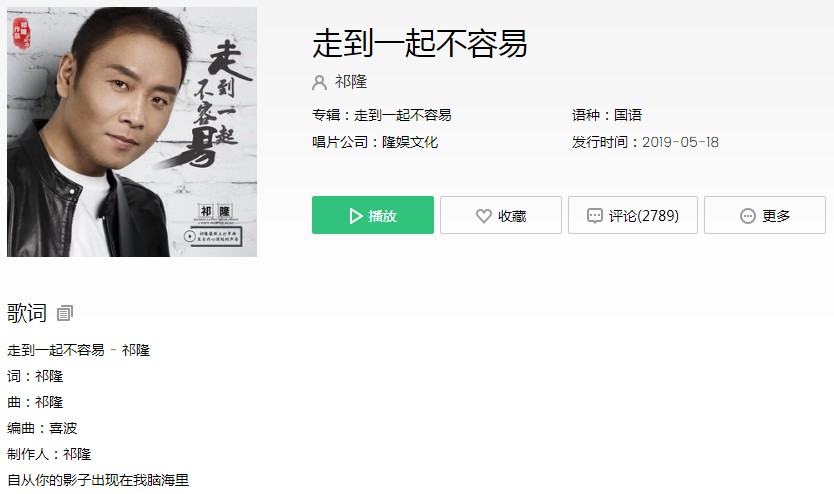Play the song with 播放 button
Screen dimensions: 834x494
pos(373,215)
